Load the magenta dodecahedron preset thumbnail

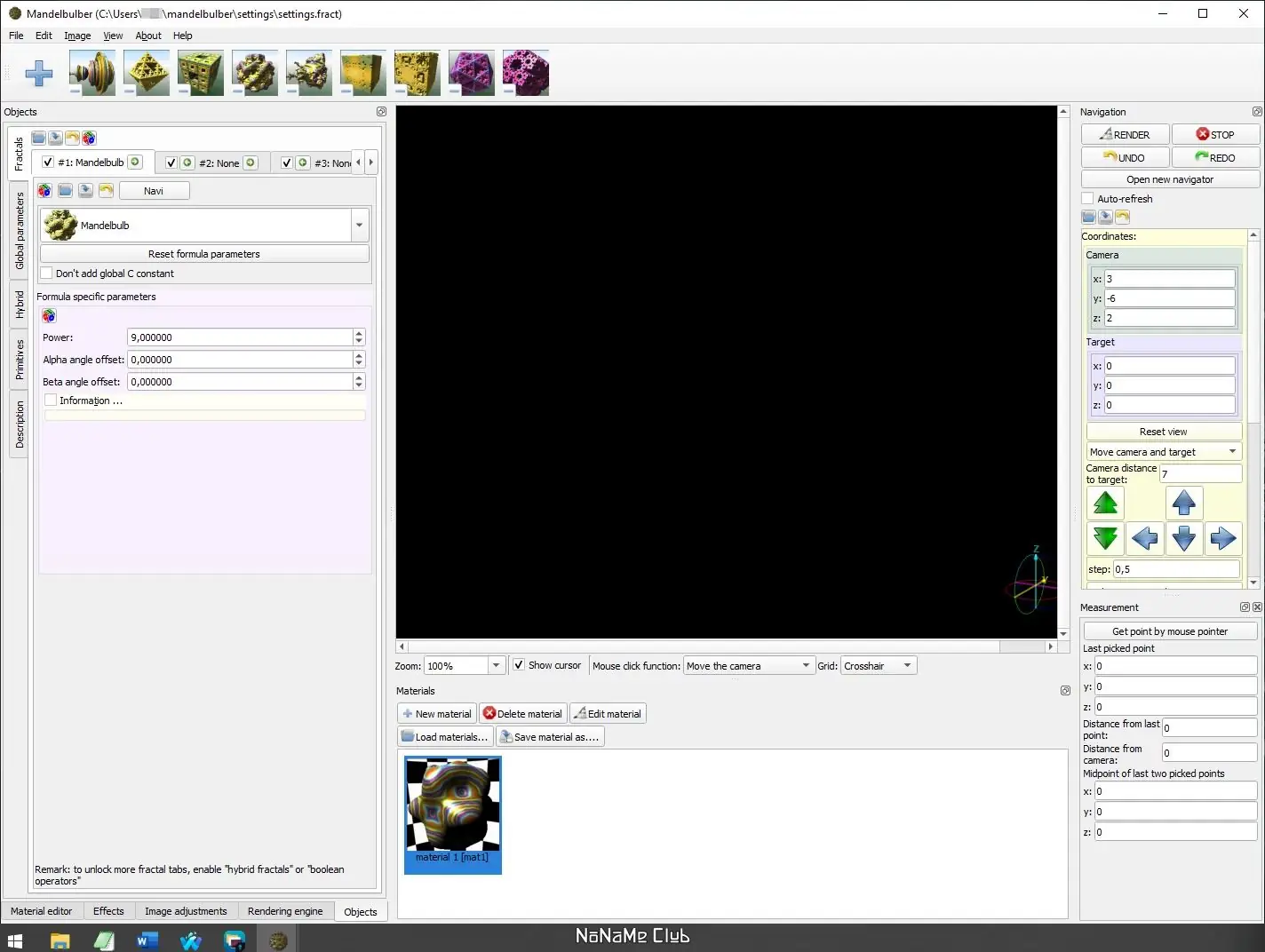(x=526, y=73)
